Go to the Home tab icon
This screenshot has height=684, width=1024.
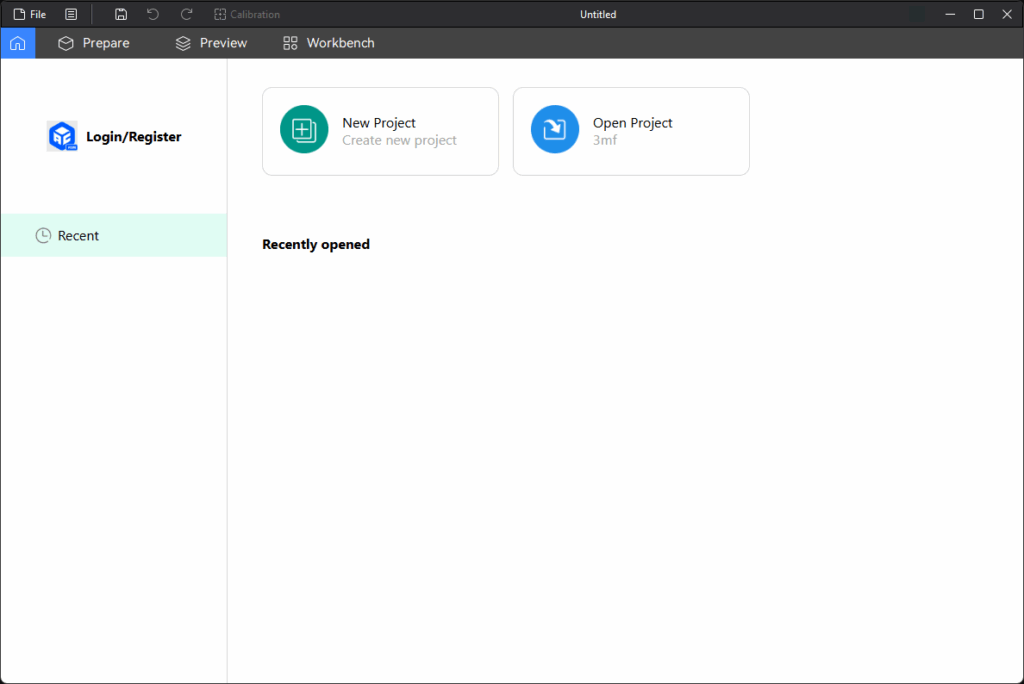18,43
